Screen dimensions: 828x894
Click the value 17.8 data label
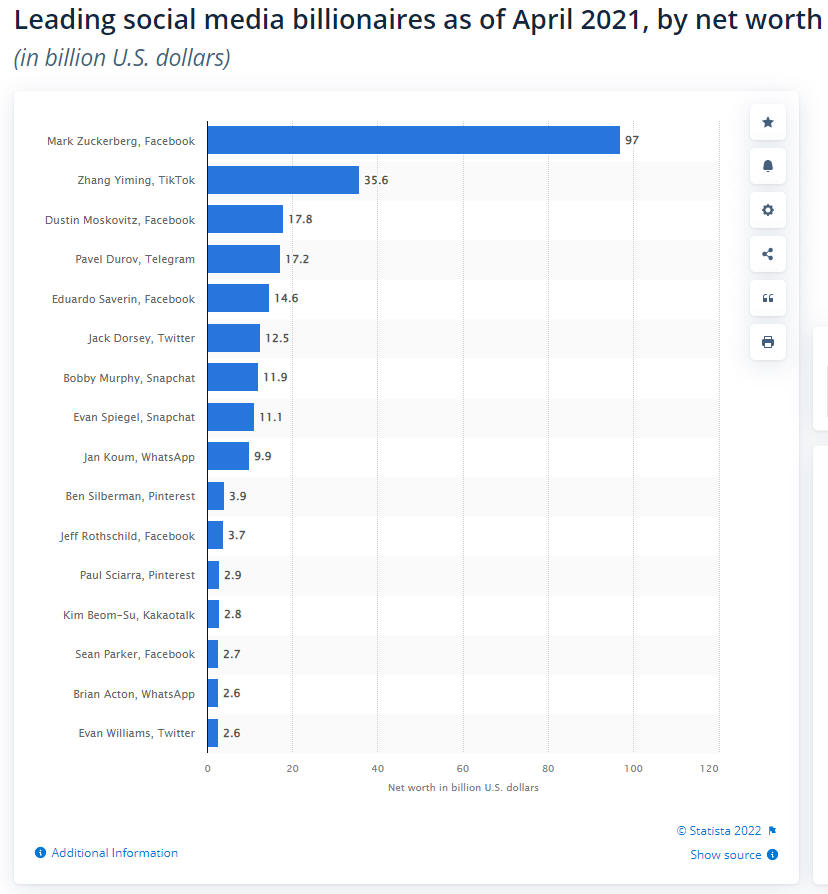coord(301,219)
